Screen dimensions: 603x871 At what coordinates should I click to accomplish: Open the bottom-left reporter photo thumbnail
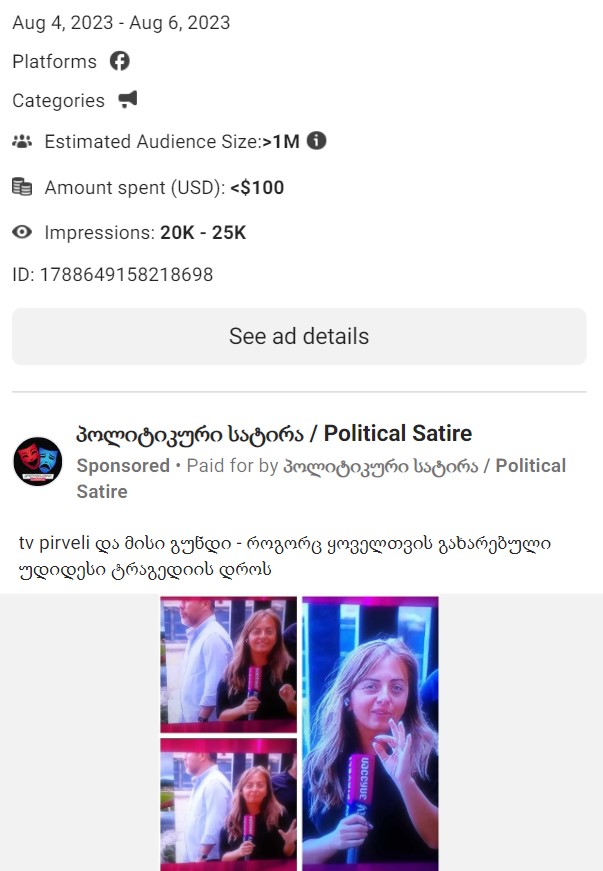click(228, 804)
